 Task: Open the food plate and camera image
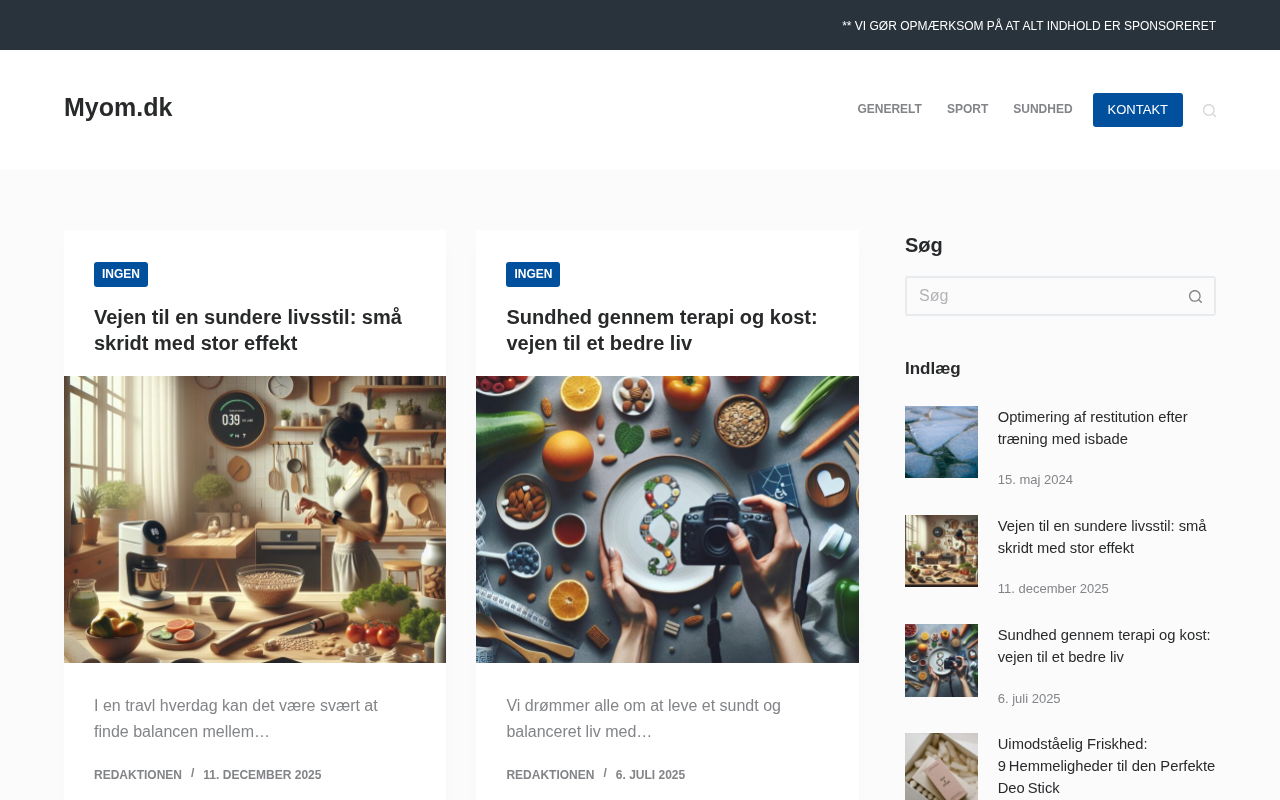coord(667,519)
